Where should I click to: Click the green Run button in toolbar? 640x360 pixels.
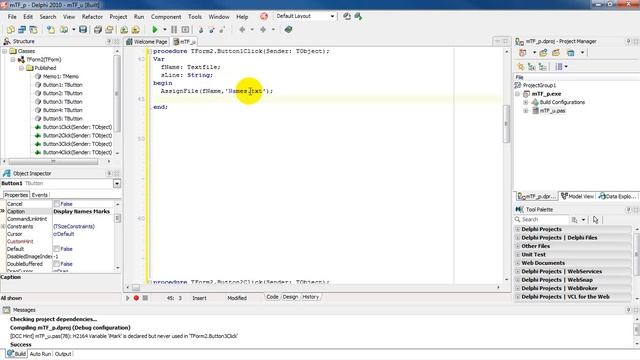pyautogui.click(x=155, y=29)
